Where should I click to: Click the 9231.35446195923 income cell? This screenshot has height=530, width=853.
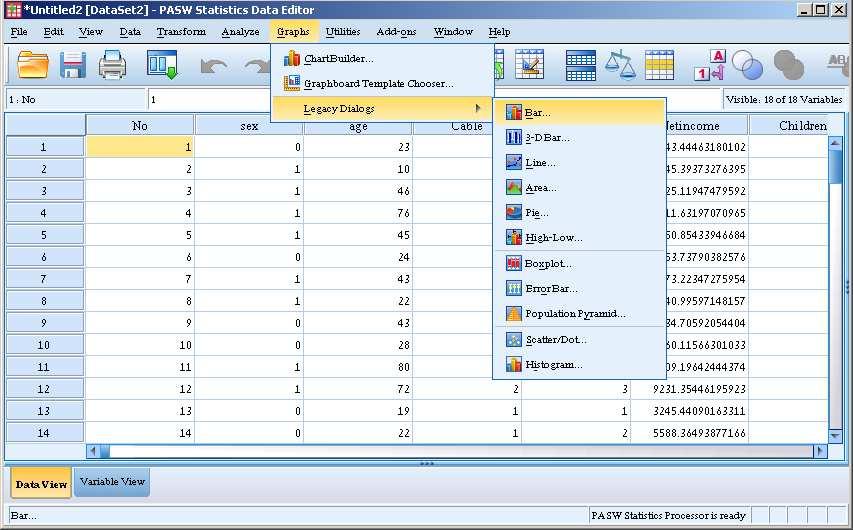click(689, 389)
